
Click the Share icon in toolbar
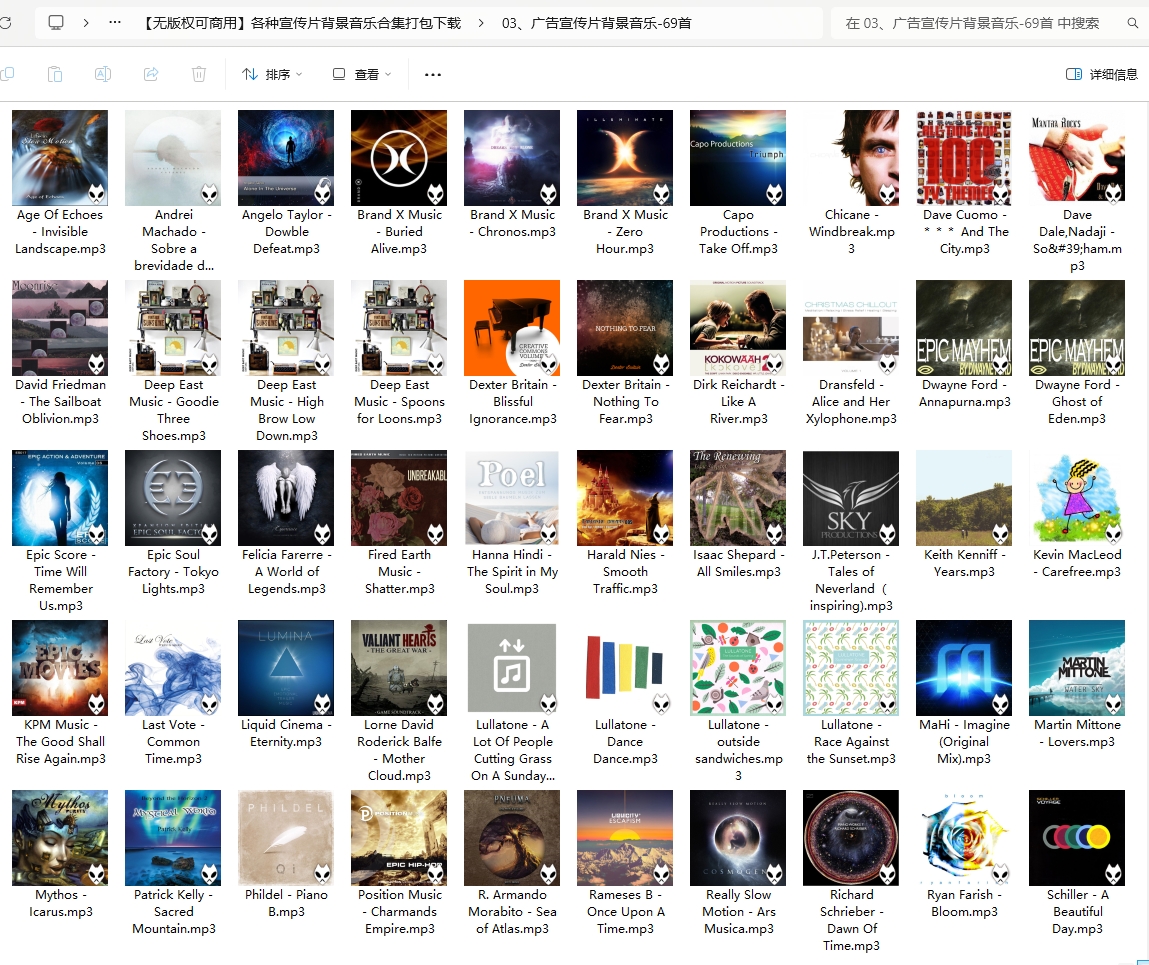[151, 74]
